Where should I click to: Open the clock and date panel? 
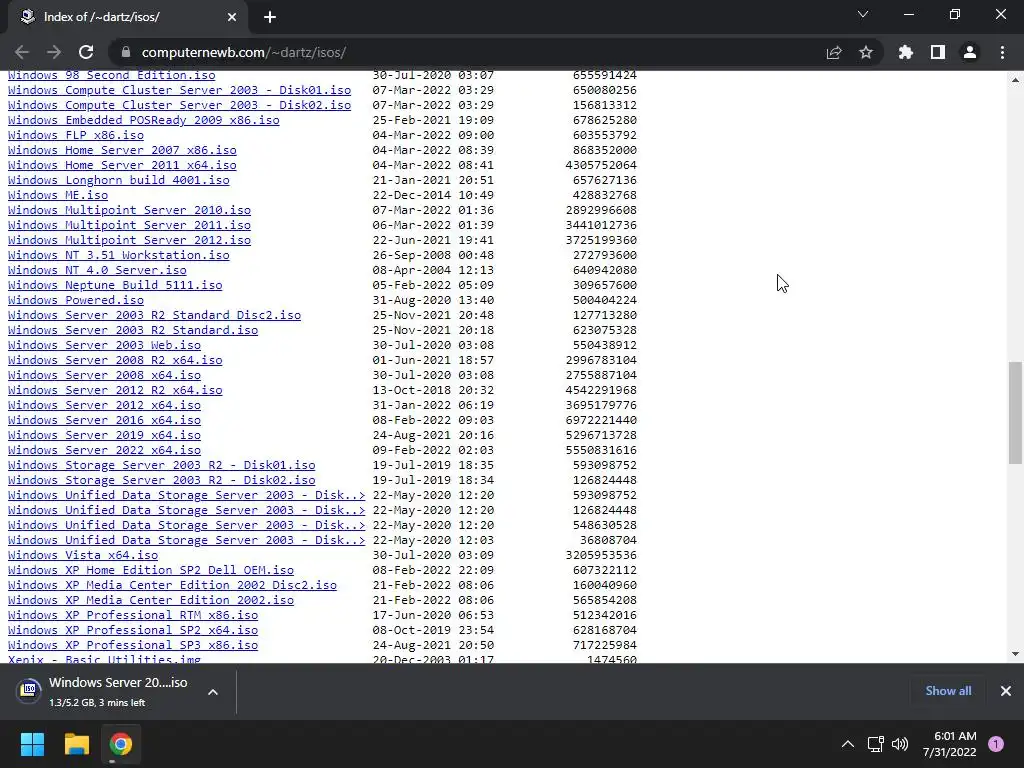950,744
